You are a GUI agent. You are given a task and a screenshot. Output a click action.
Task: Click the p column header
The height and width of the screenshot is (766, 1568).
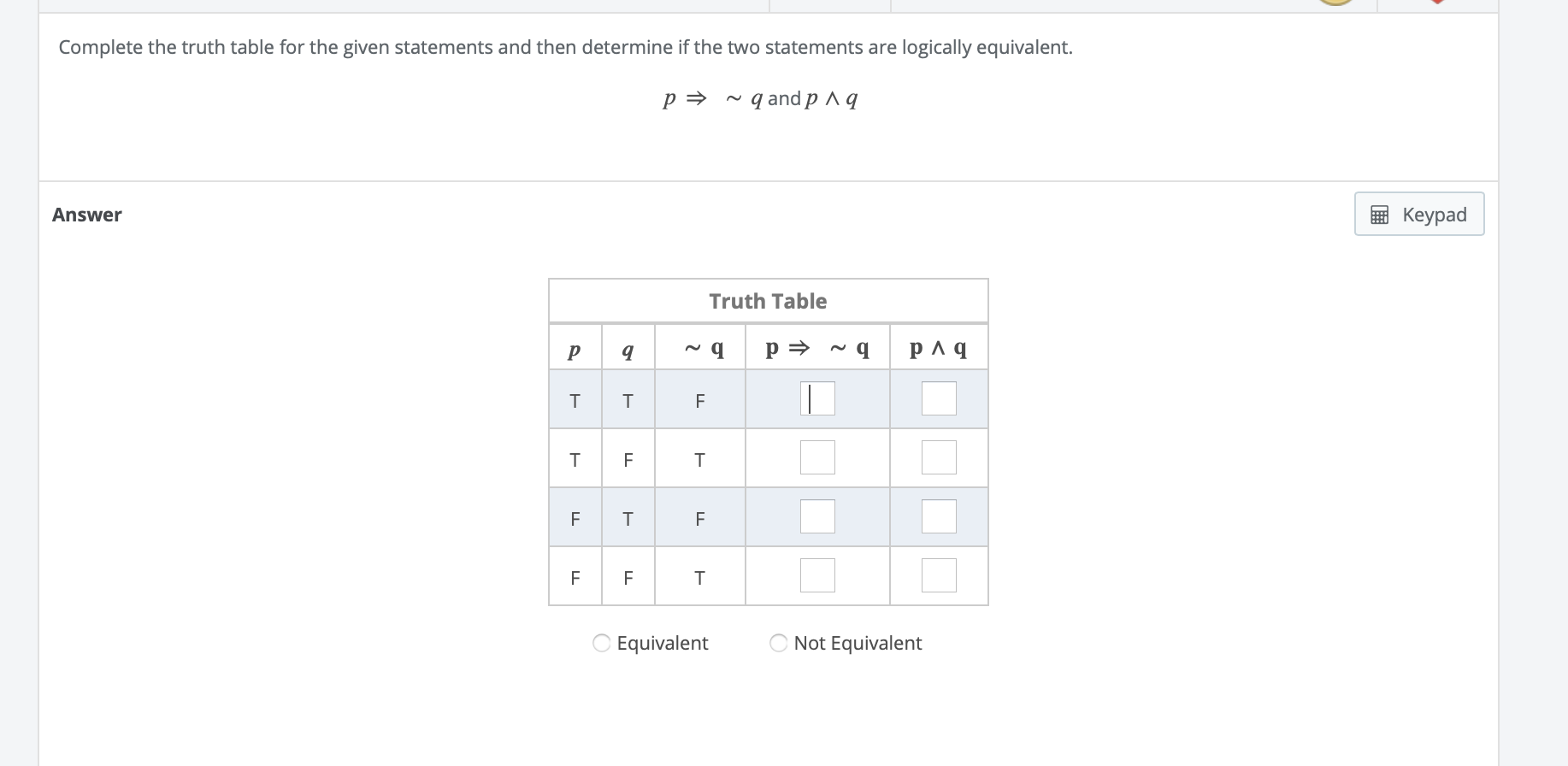click(574, 347)
